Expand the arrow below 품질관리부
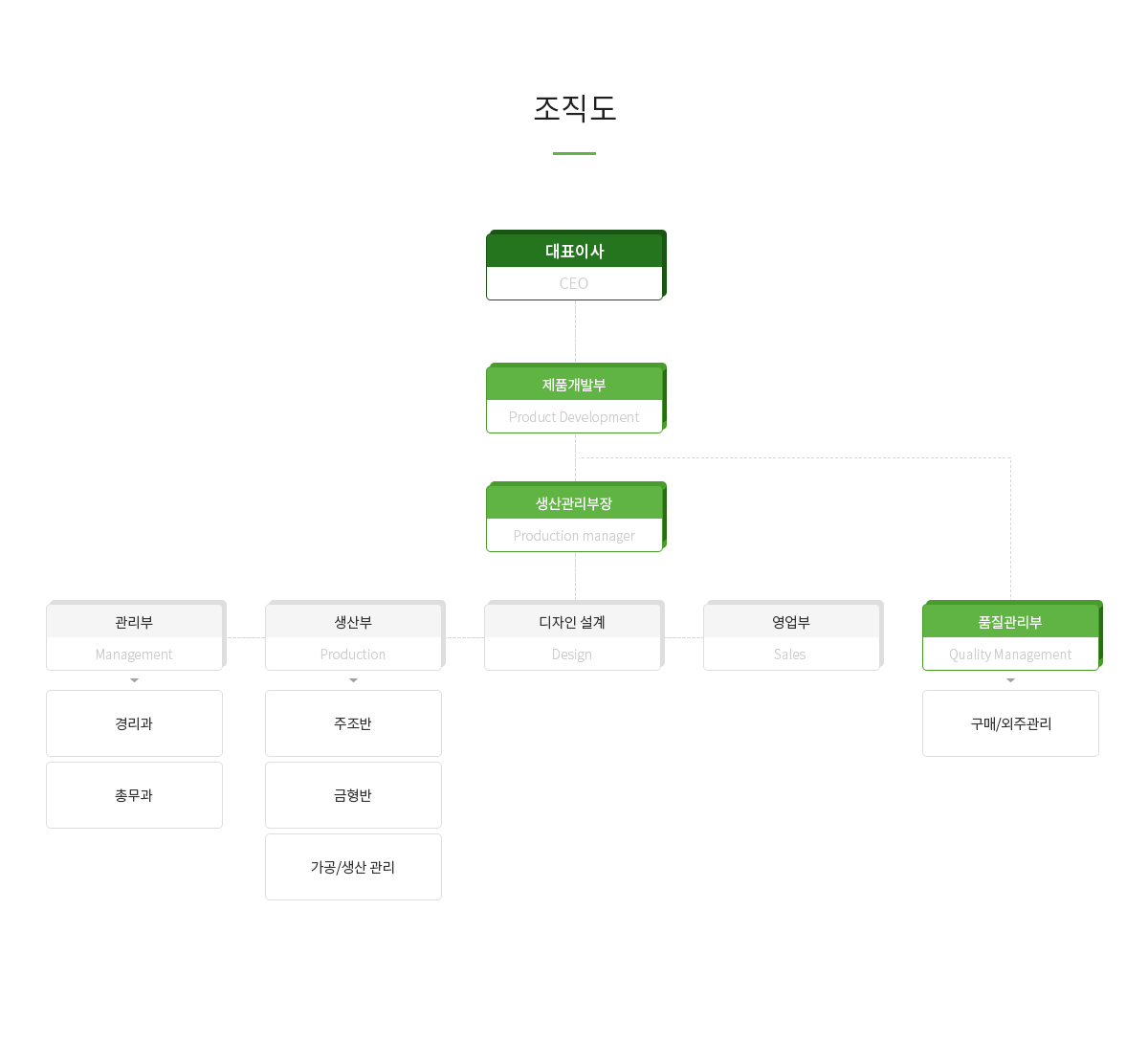Image resolution: width=1148 pixels, height=1043 pixels. tap(1010, 680)
